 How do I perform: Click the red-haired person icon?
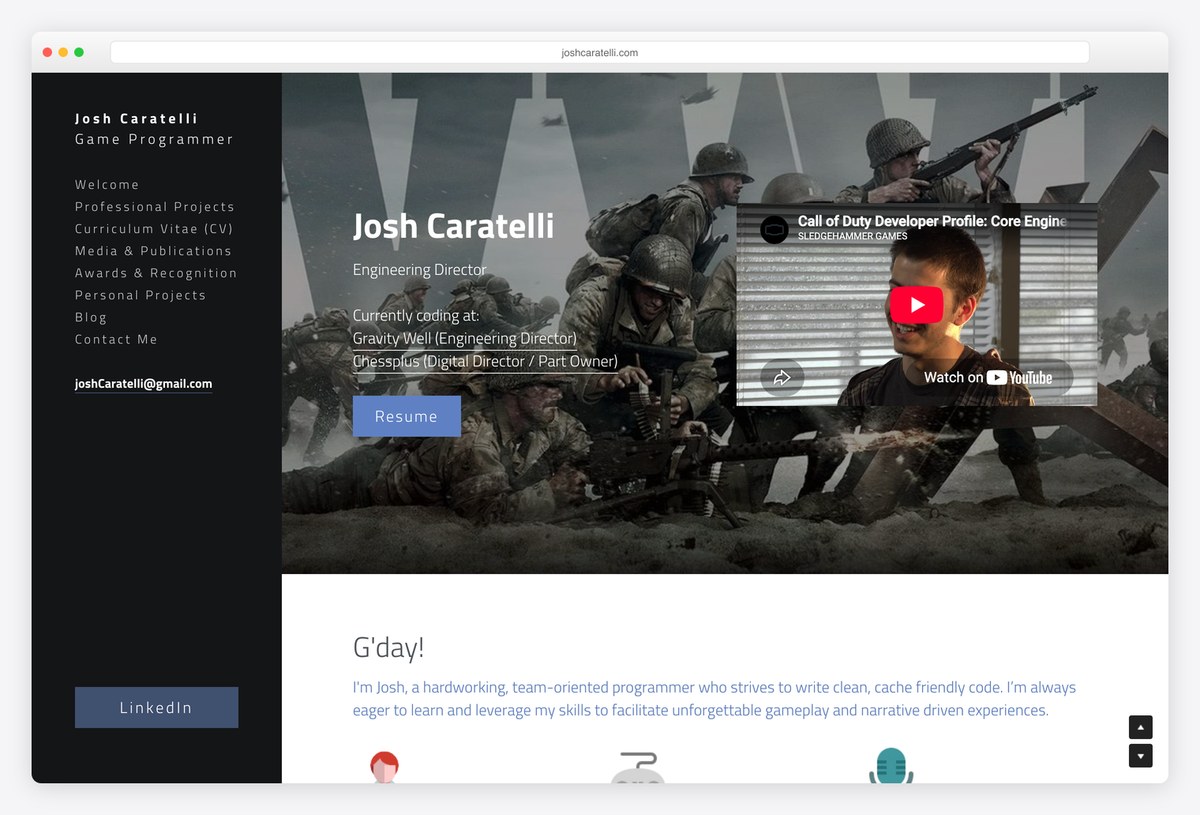[384, 767]
